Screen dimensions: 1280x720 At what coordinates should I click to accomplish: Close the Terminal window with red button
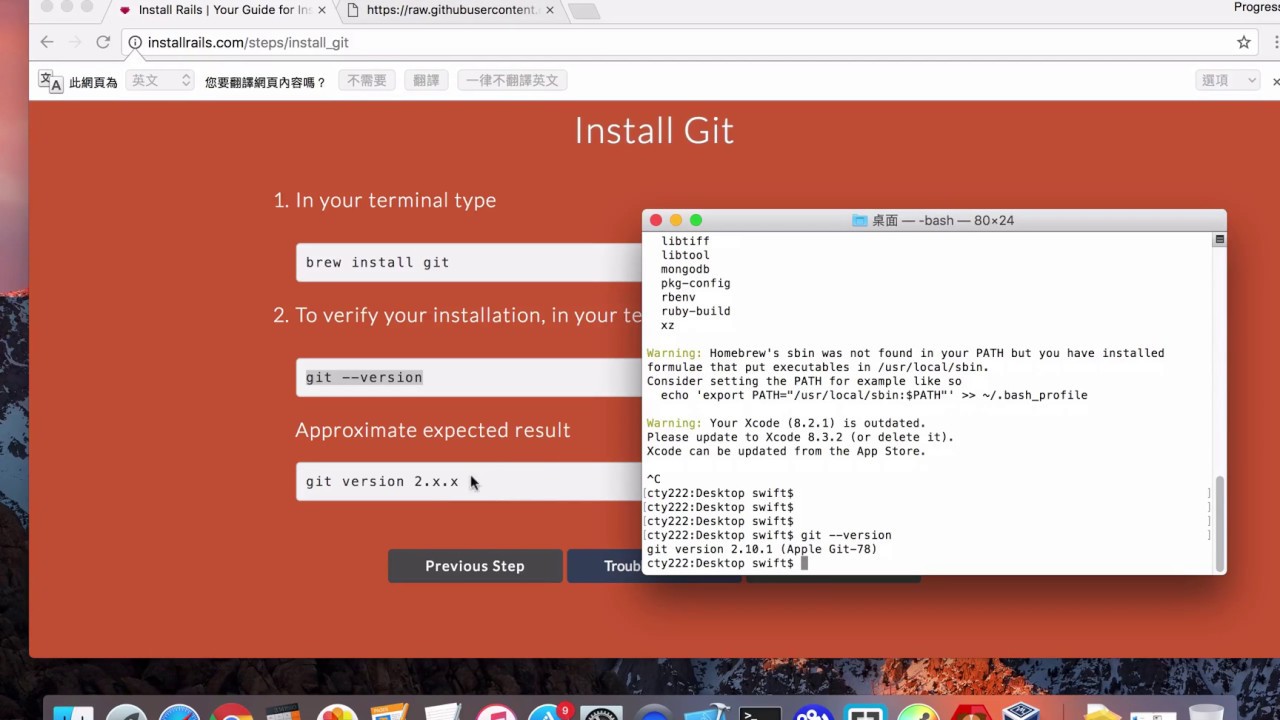coord(656,220)
